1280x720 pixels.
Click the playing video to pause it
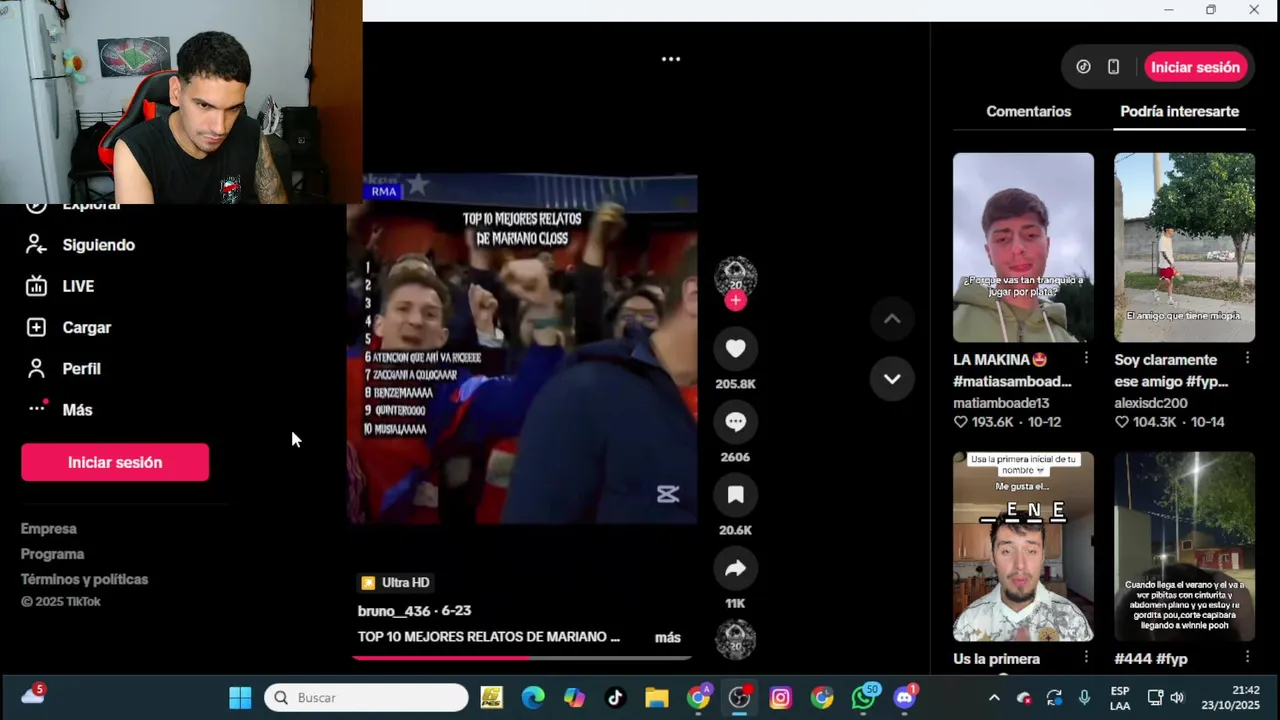tap(521, 348)
